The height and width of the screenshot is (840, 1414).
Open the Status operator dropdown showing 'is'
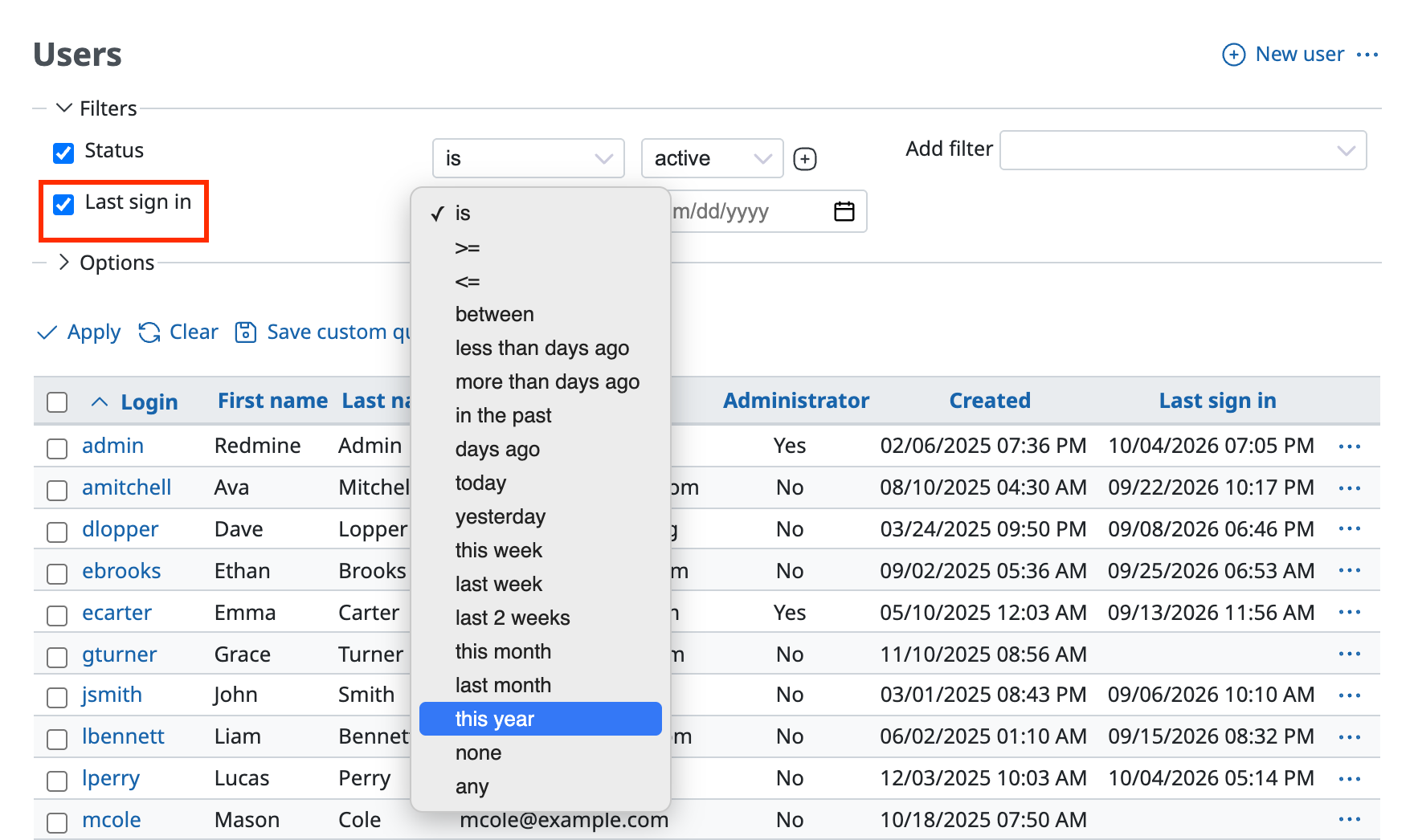click(x=529, y=158)
